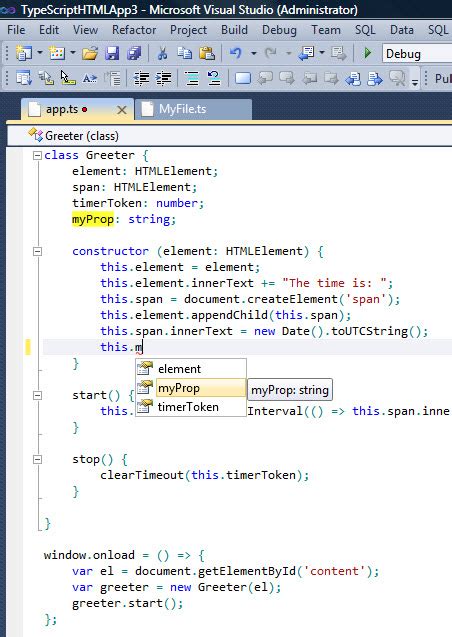Image resolution: width=452 pixels, height=637 pixels.
Task: Click the New Project toolbar icon
Action: (x=24, y=53)
